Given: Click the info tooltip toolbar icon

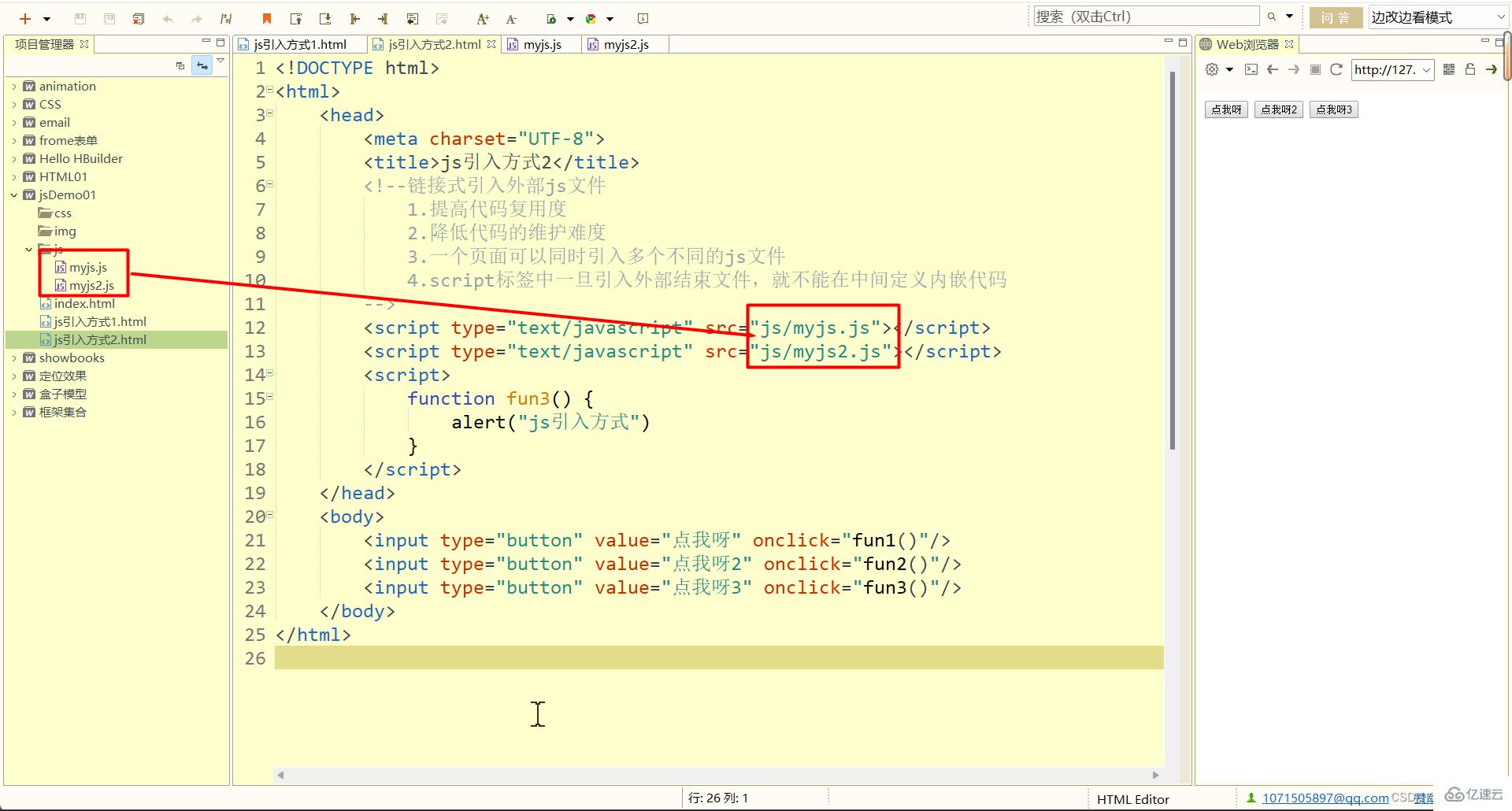Looking at the screenshot, I should pyautogui.click(x=643, y=19).
